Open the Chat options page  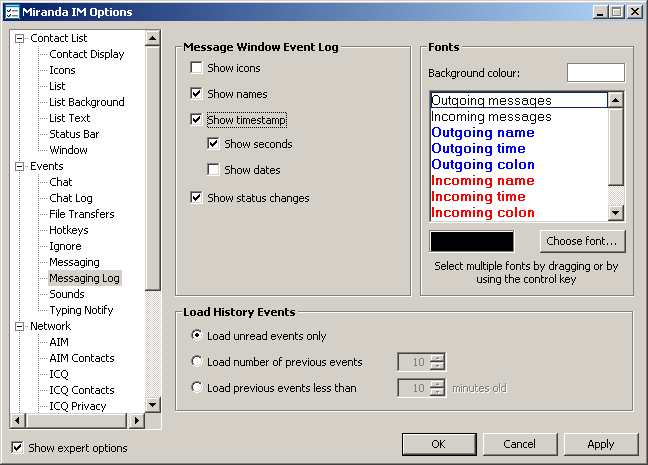pyautogui.click(x=61, y=182)
